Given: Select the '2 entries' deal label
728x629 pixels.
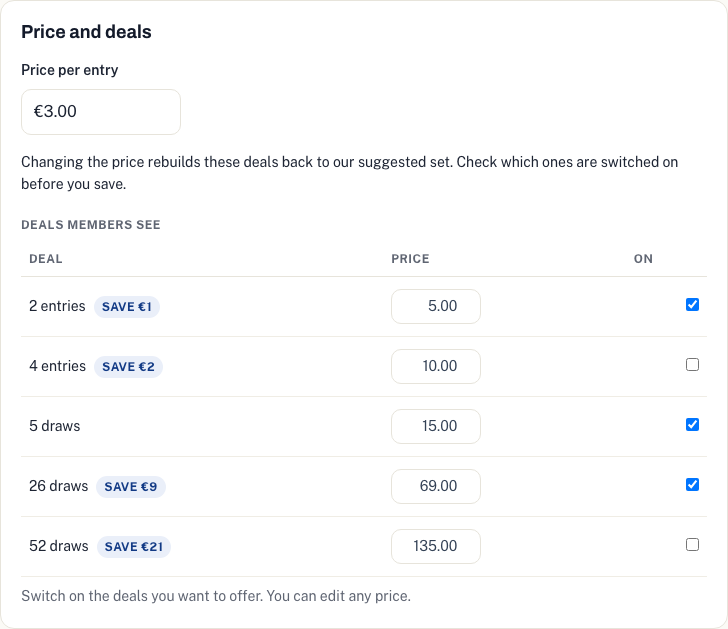Looking at the screenshot, I should 57,306.
